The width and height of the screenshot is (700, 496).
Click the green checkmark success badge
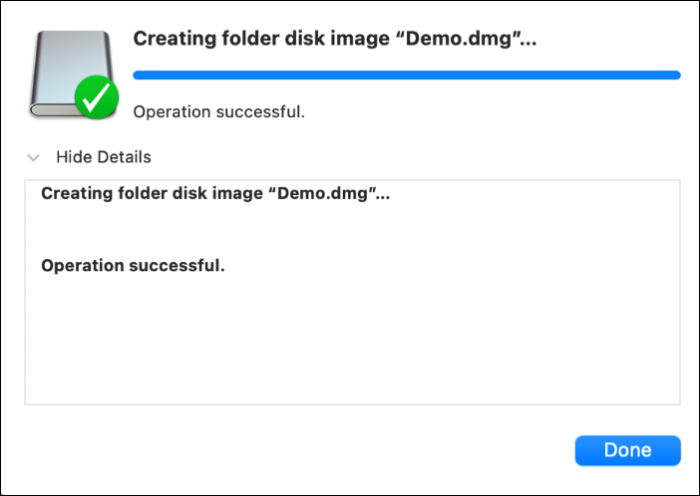tap(97, 98)
